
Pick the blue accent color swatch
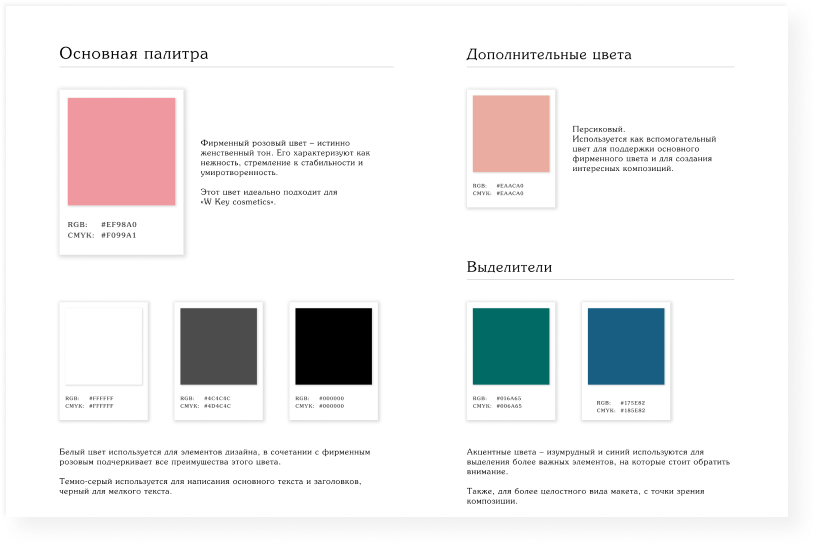point(626,346)
